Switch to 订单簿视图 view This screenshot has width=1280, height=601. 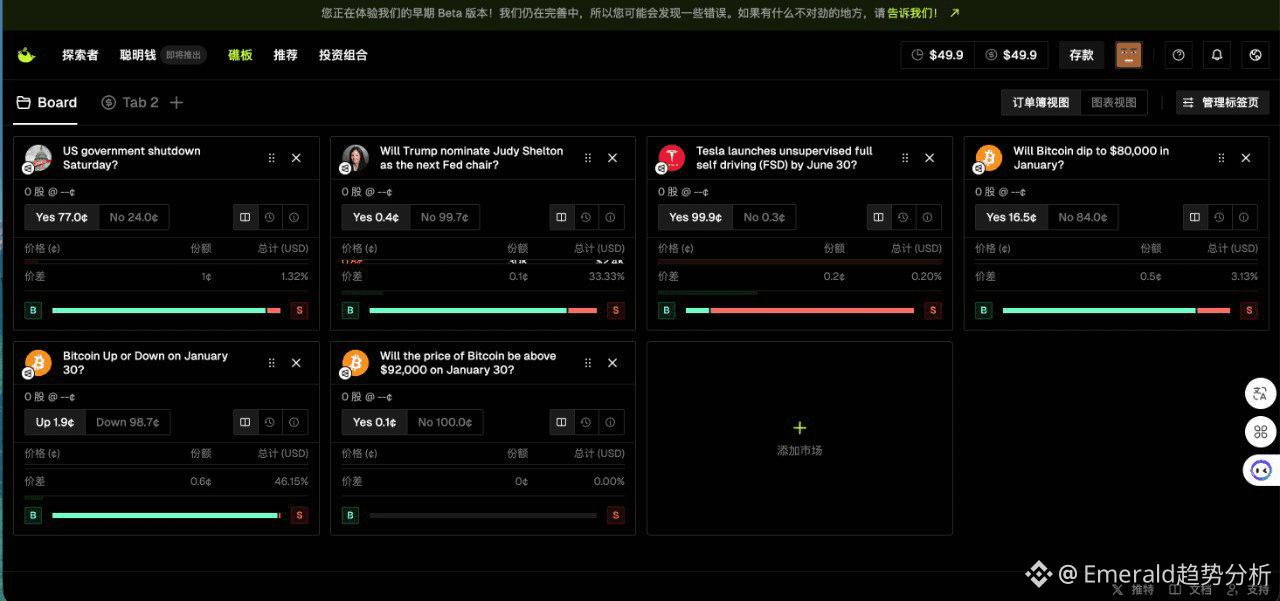point(1041,102)
